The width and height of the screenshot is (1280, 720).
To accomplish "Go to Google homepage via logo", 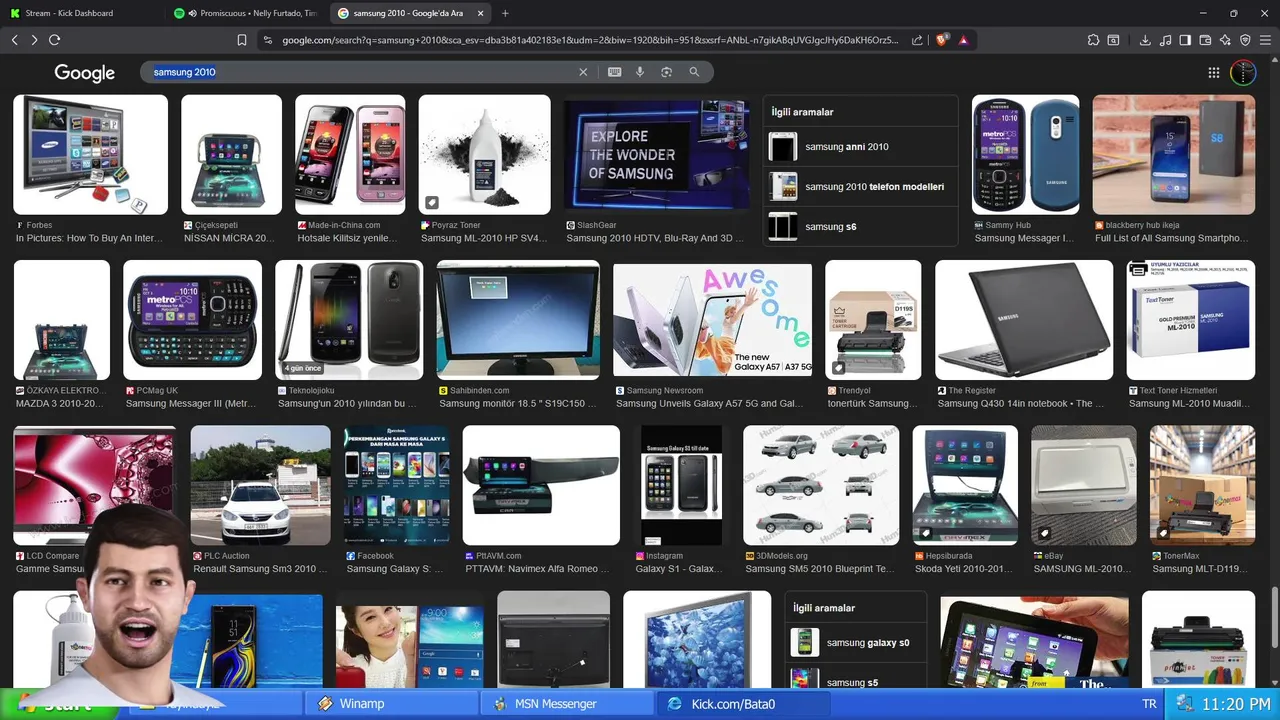I will click(85, 73).
